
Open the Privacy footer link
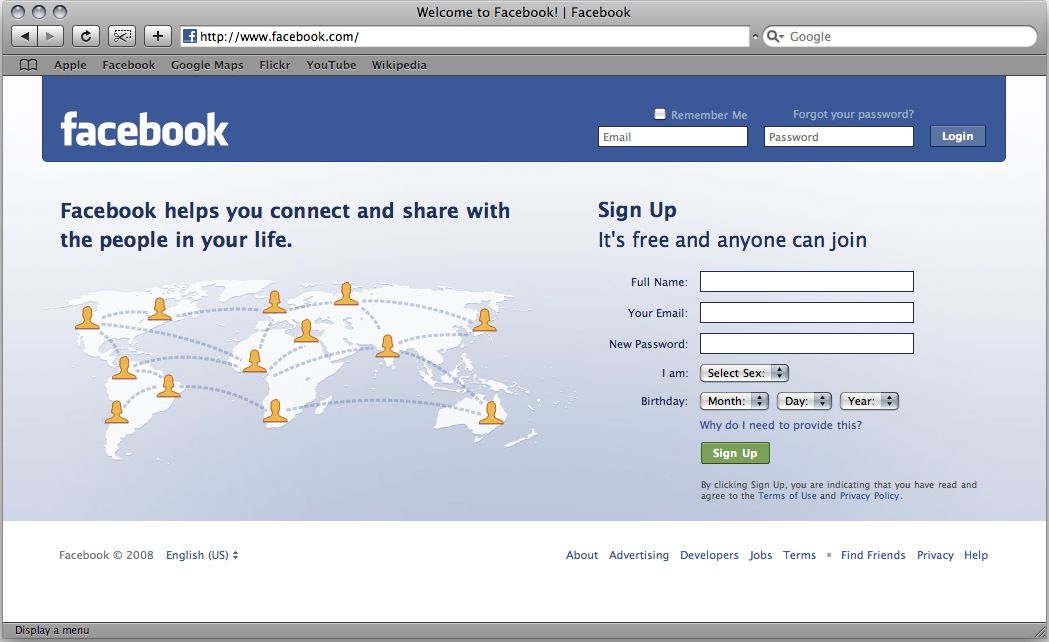[x=935, y=555]
